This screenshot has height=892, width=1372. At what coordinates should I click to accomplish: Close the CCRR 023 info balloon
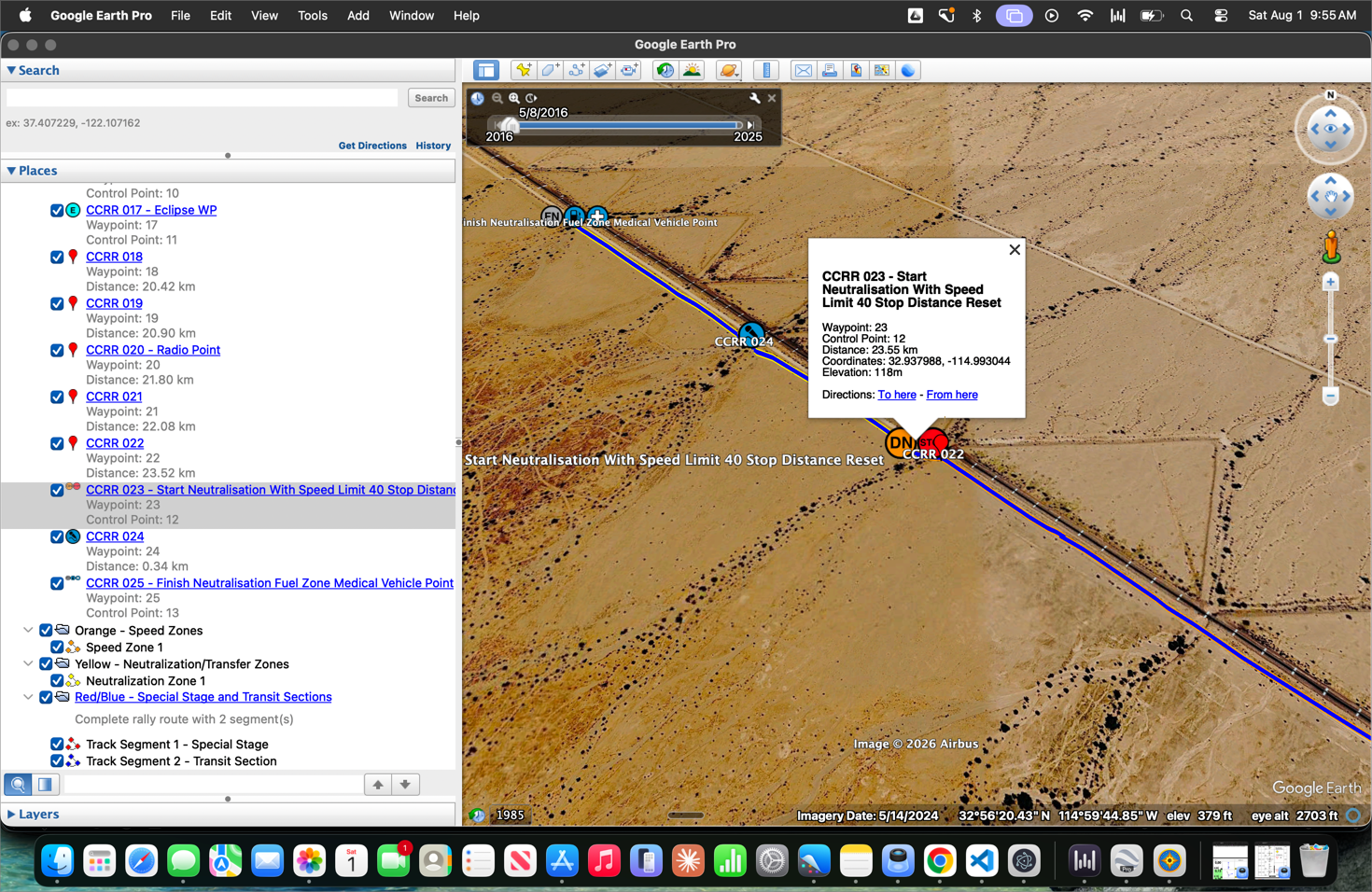coord(1015,250)
